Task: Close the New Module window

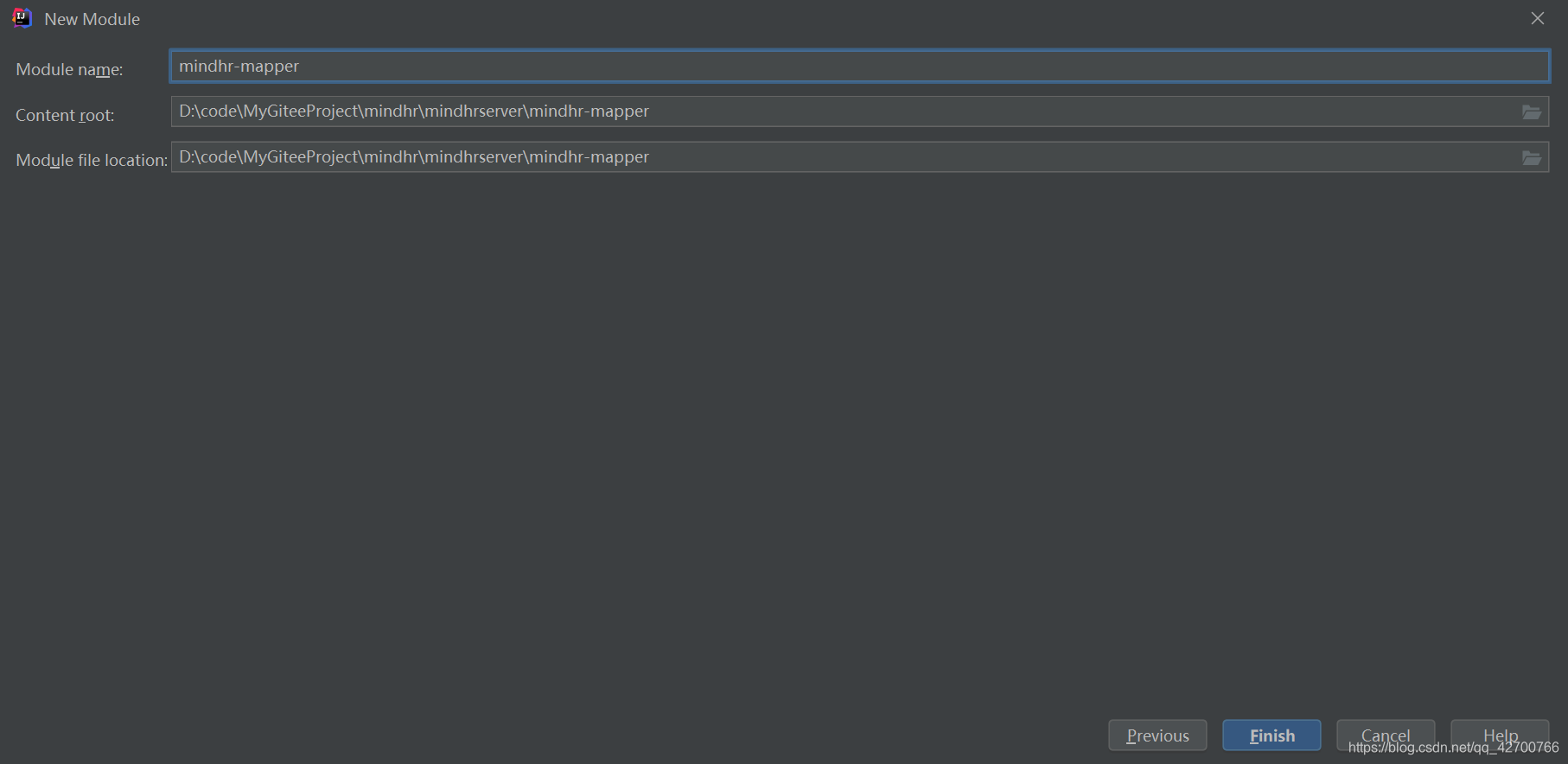Action: pyautogui.click(x=1538, y=18)
